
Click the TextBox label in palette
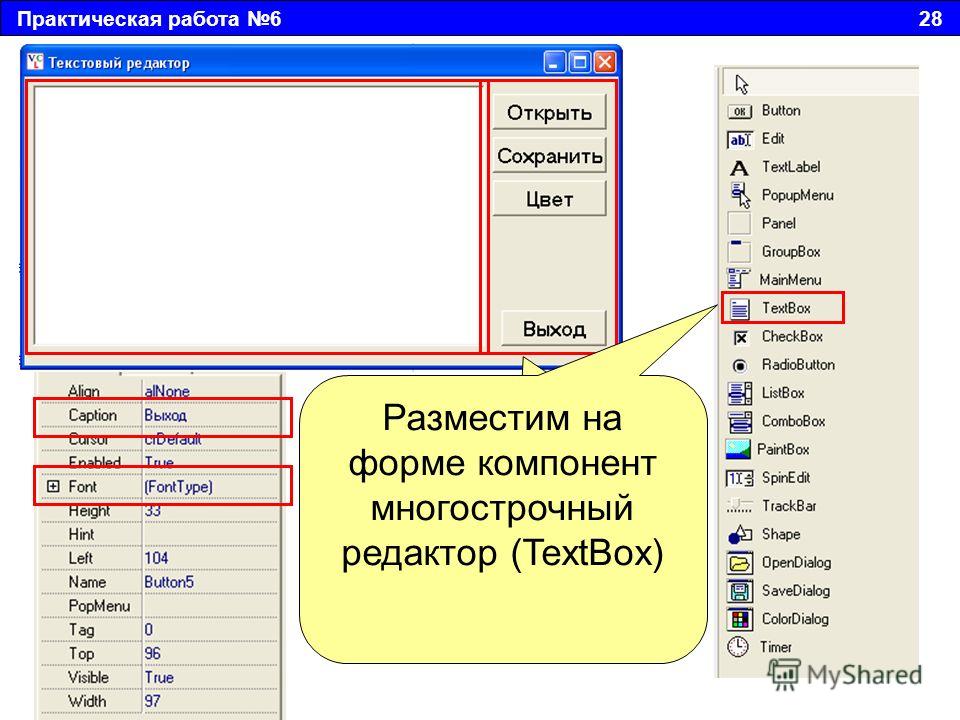786,308
